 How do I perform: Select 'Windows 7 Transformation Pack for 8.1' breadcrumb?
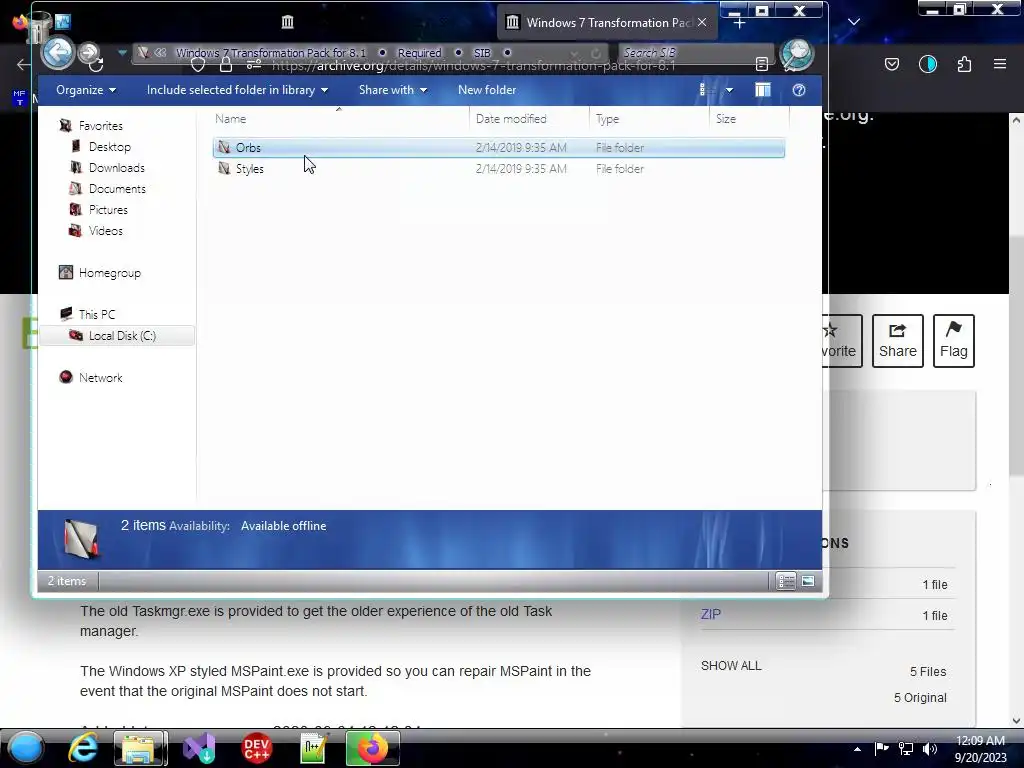(x=270, y=53)
